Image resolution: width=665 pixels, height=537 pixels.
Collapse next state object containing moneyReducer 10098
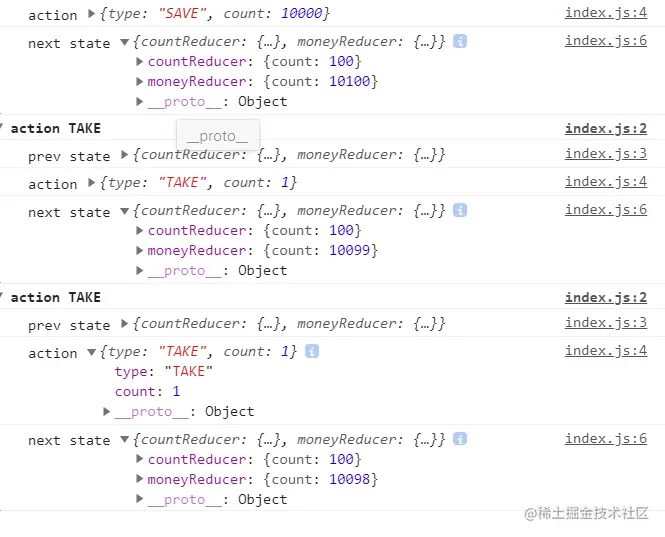(x=124, y=439)
